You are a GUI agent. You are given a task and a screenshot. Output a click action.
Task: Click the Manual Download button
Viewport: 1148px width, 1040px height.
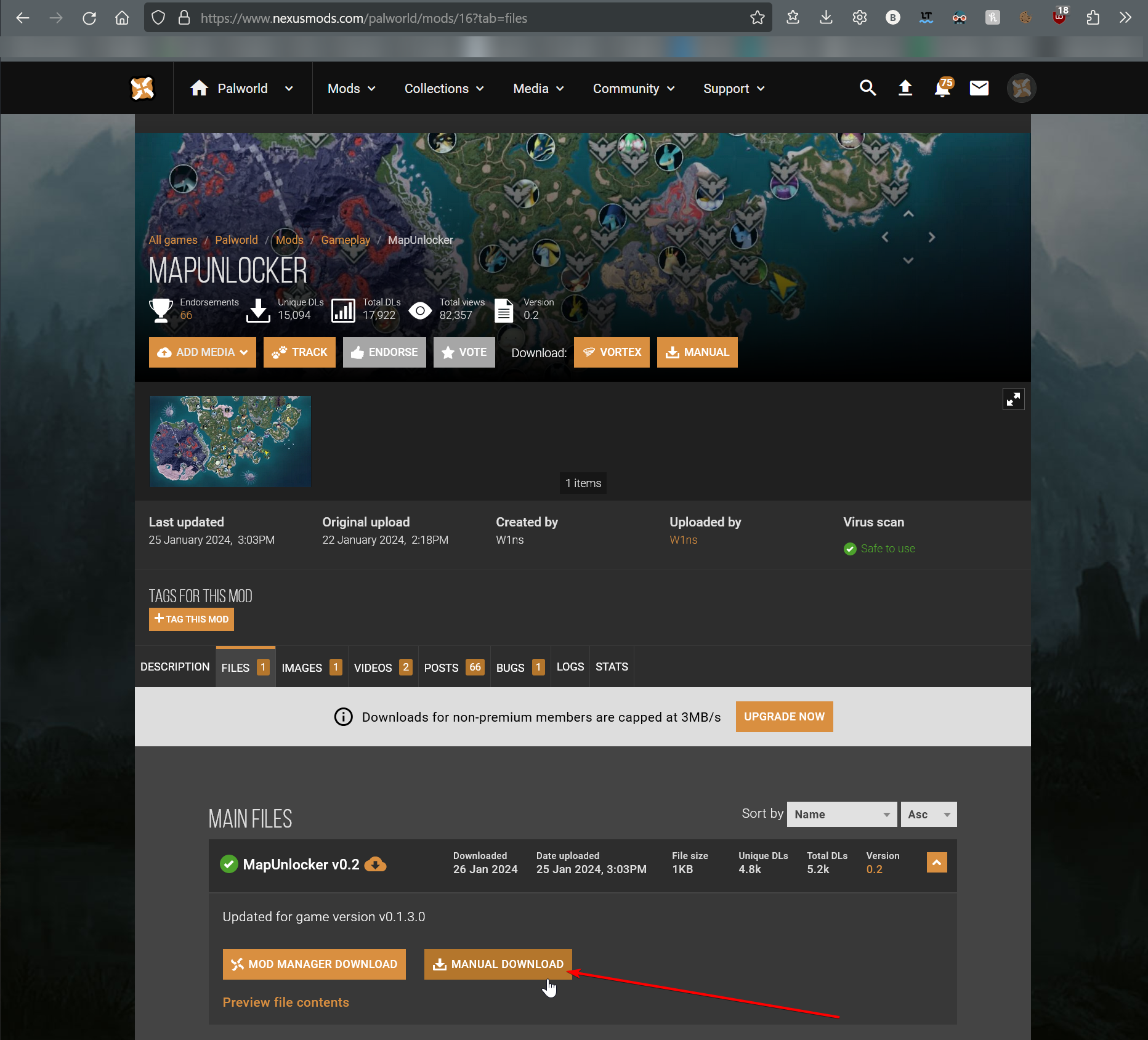tap(498, 964)
